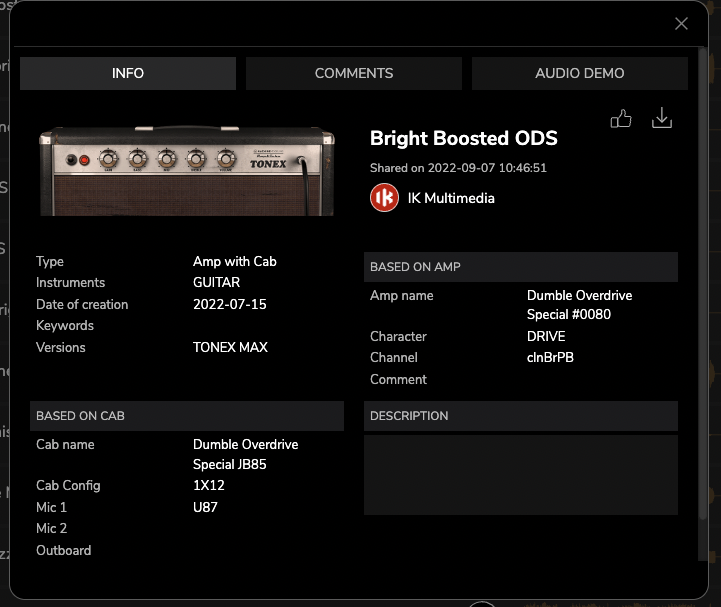Image resolution: width=721 pixels, height=607 pixels.
Task: Click the U87 Mic 1 value
Action: point(205,507)
